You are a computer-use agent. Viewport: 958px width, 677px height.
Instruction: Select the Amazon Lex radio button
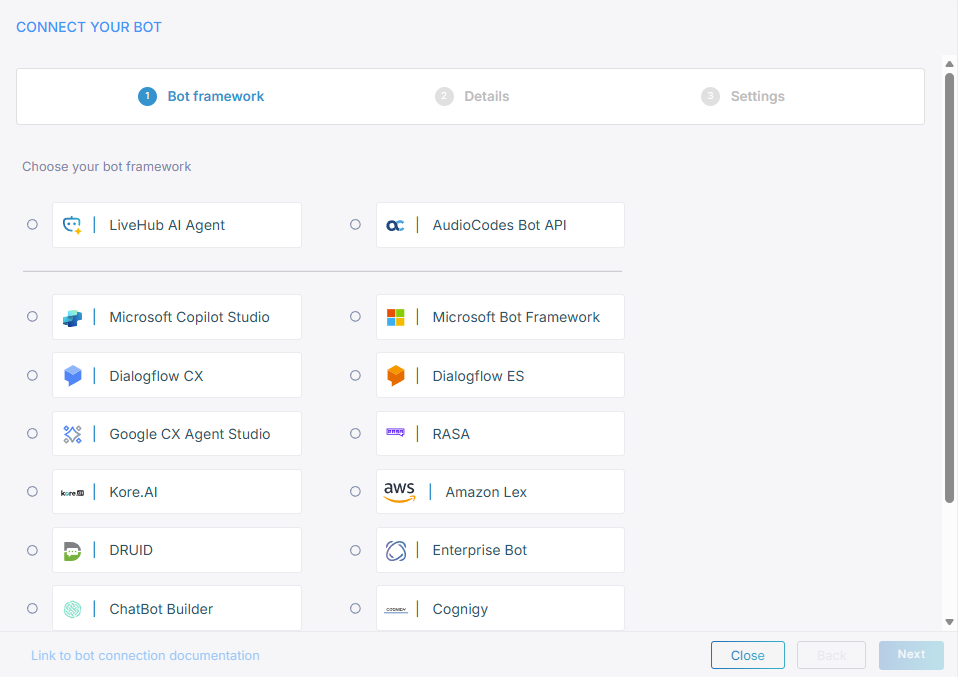[355, 491]
